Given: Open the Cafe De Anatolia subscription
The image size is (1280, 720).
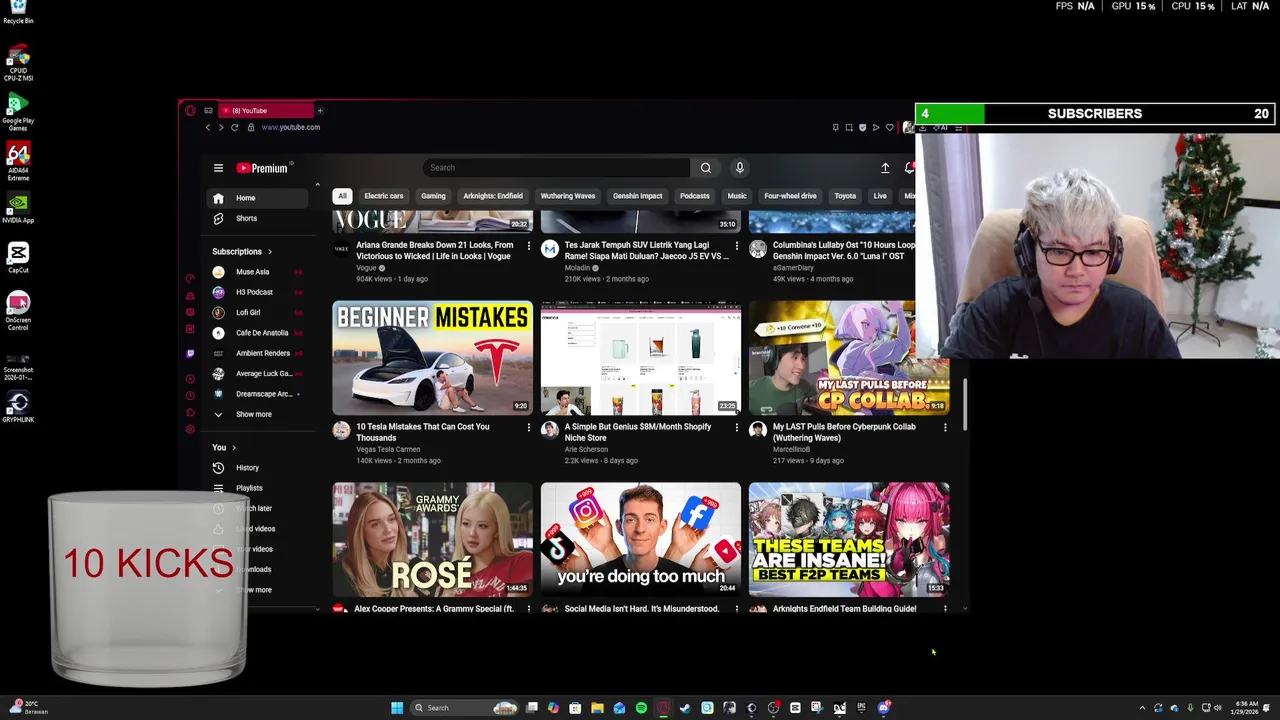Looking at the screenshot, I should point(258,333).
